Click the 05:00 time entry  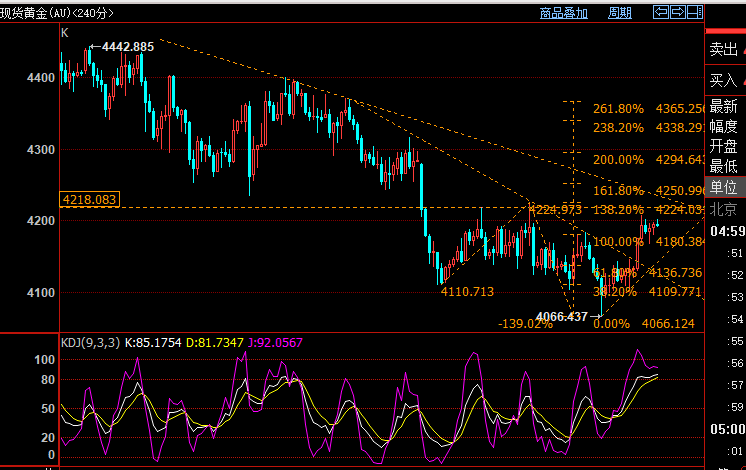[x=728, y=430]
